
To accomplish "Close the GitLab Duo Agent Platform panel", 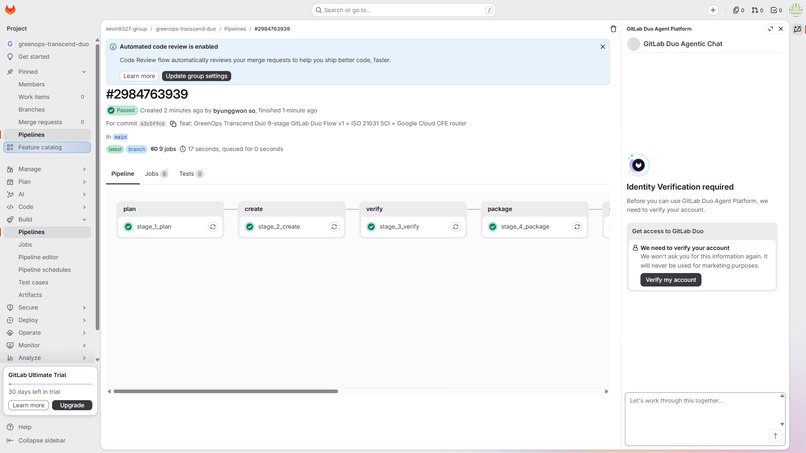I will pos(781,29).
